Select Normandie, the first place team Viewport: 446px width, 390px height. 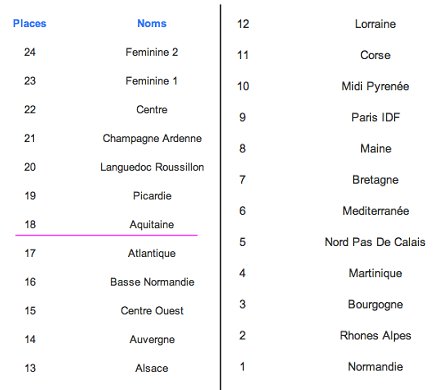pyautogui.click(x=375, y=367)
